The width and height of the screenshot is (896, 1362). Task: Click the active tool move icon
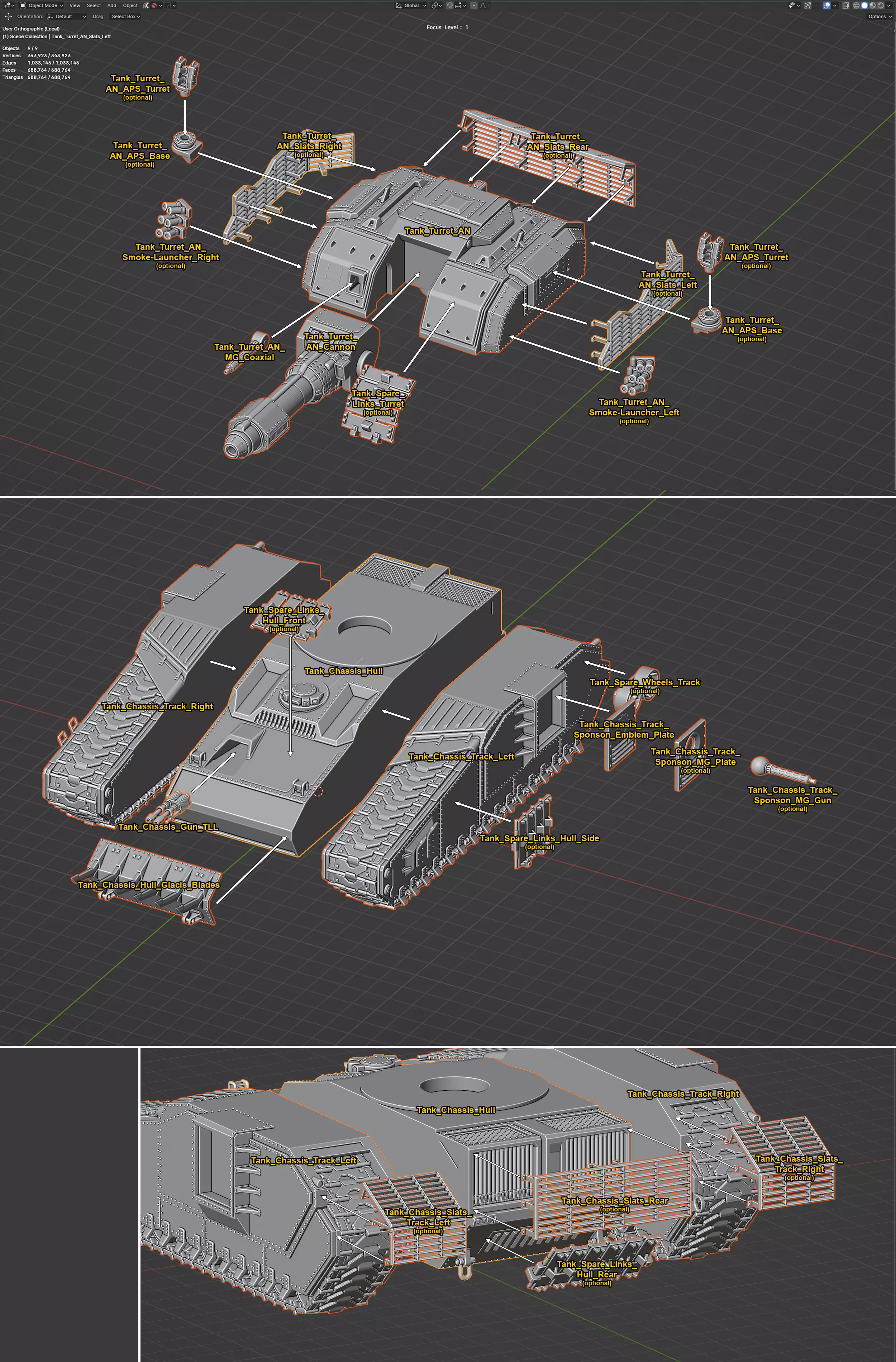[9, 16]
